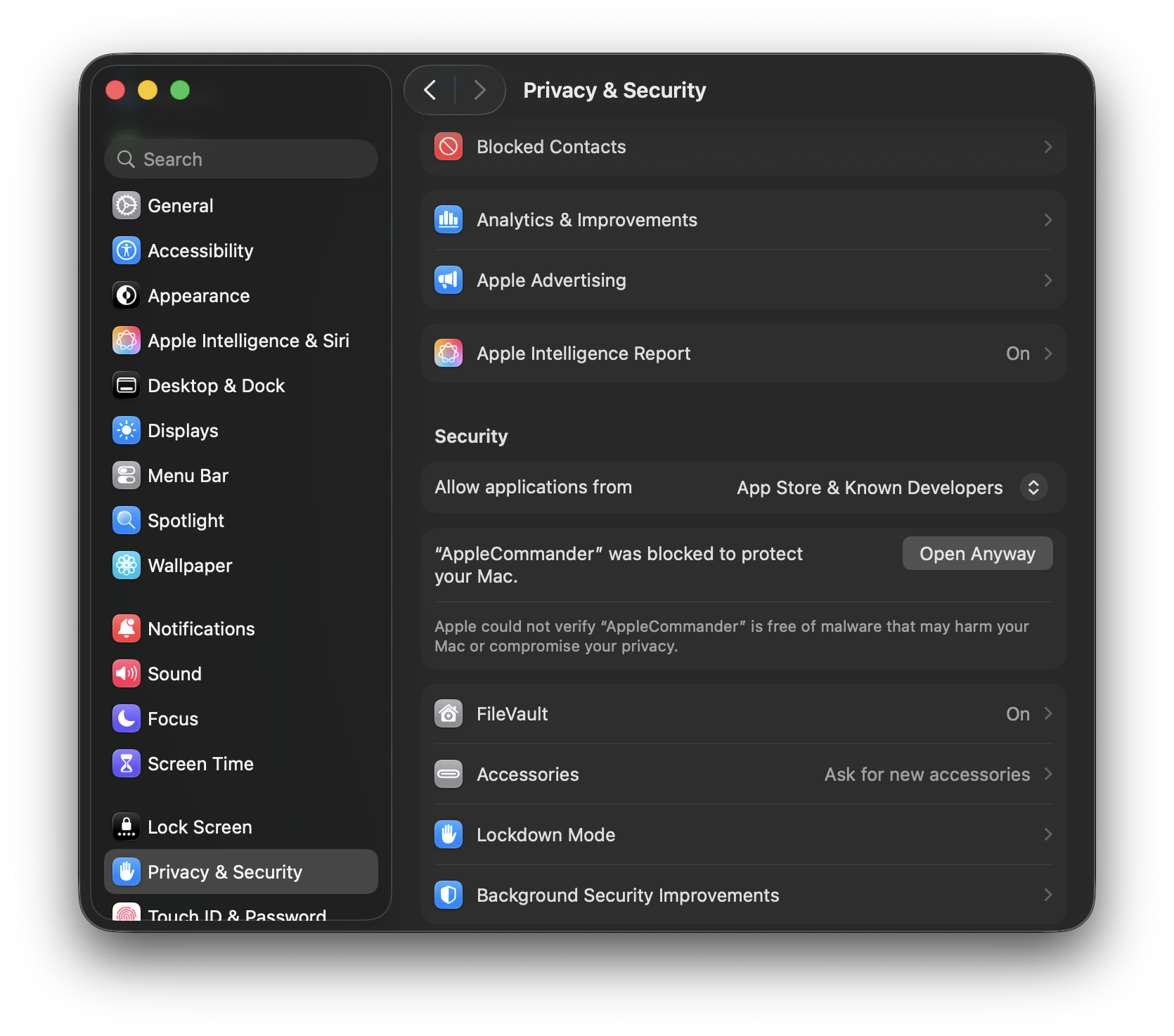Viewport: 1174px width, 1036px height.
Task: Click Ask for new accessories value
Action: coord(927,775)
